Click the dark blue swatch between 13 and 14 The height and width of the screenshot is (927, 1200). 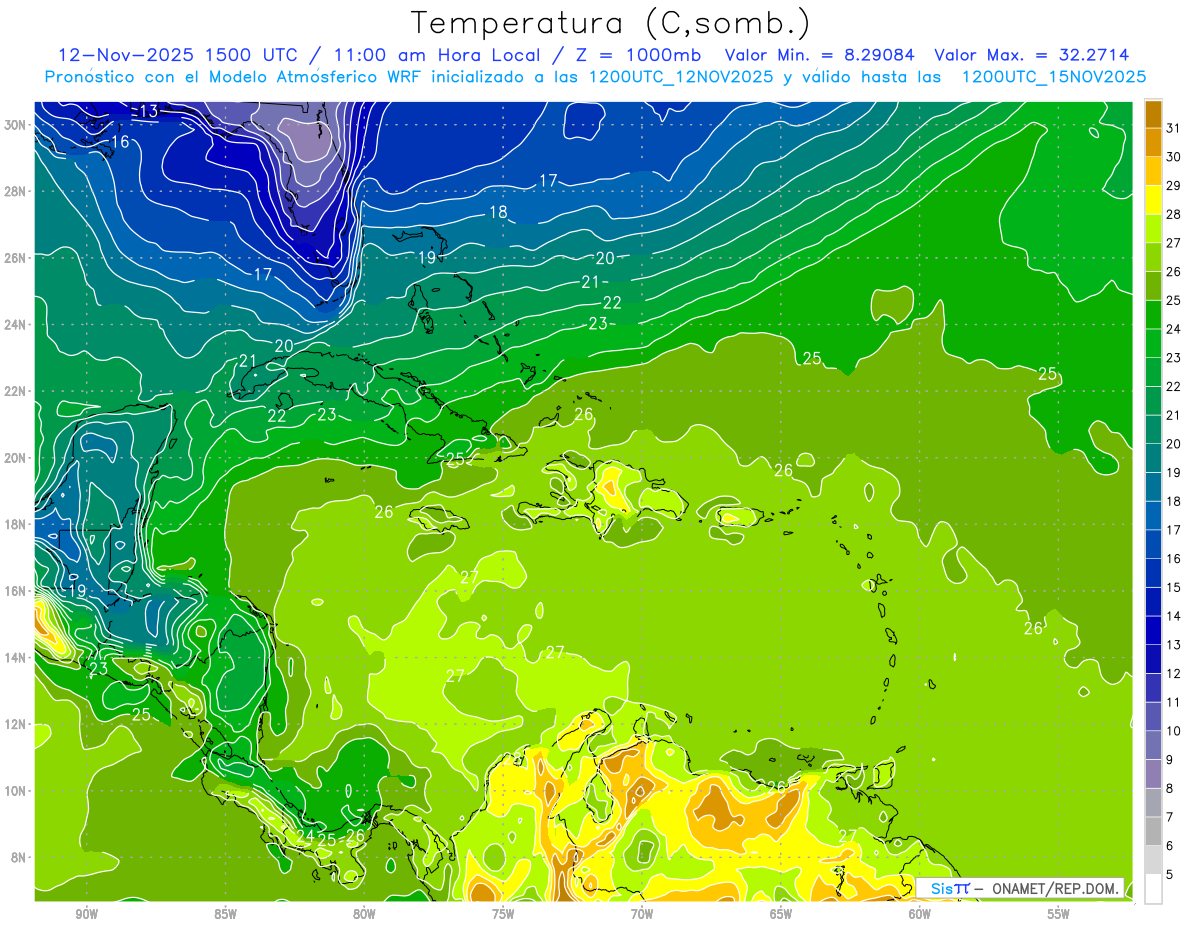click(1153, 630)
